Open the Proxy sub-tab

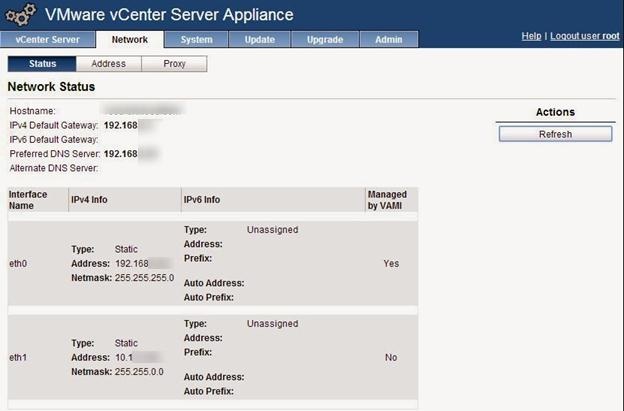pyautogui.click(x=174, y=64)
